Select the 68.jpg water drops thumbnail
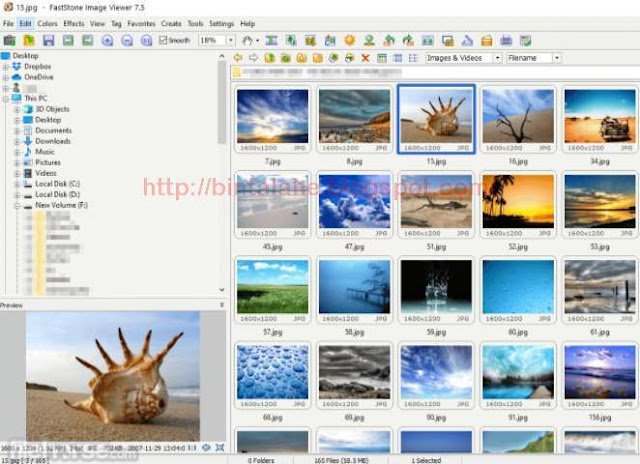Screen dimensions: 640x464 click(273, 372)
